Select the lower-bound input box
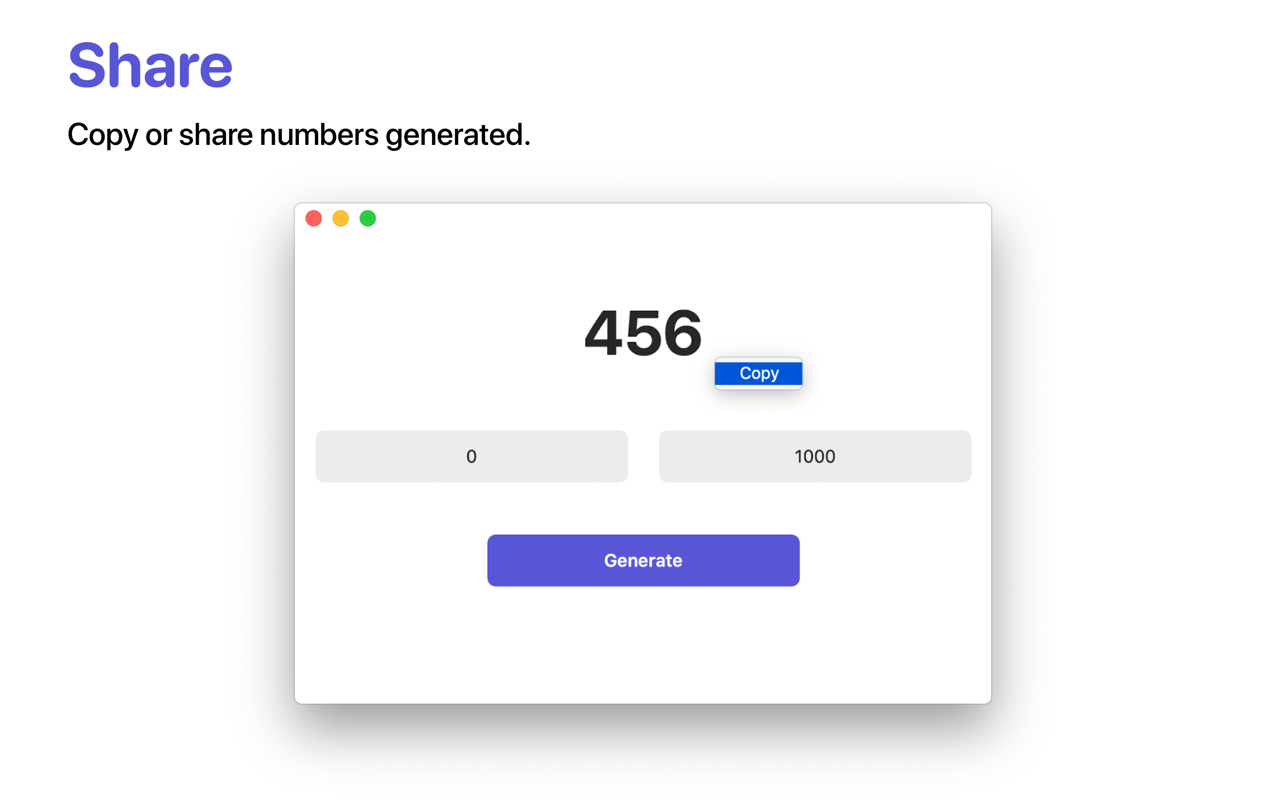The image size is (1286, 804). pyautogui.click(x=471, y=456)
